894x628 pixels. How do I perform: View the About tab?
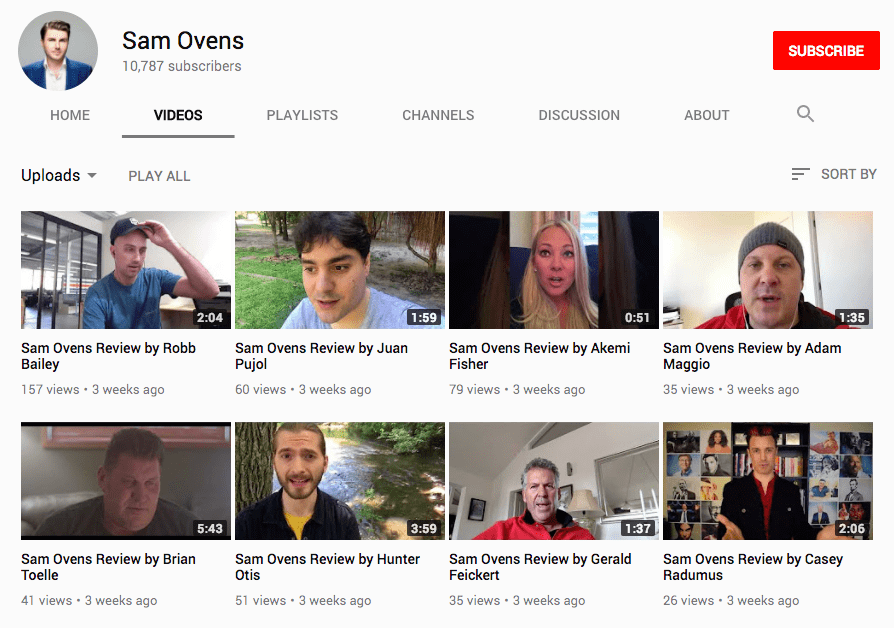point(706,115)
